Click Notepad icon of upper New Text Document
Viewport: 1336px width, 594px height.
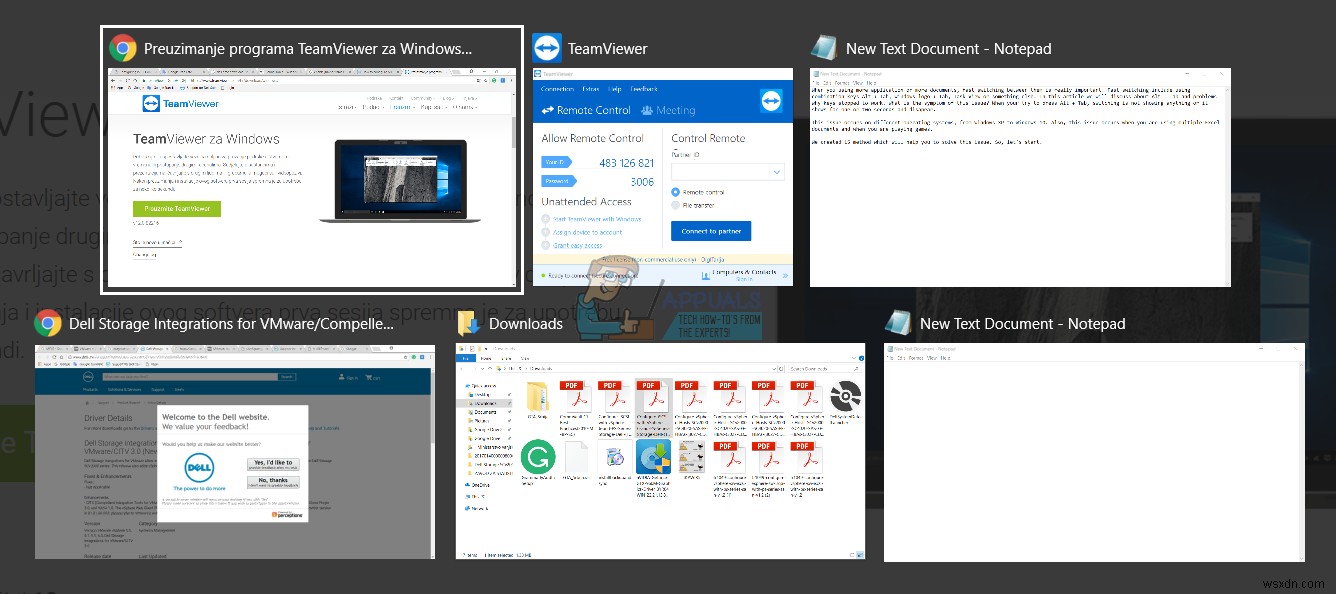[824, 48]
